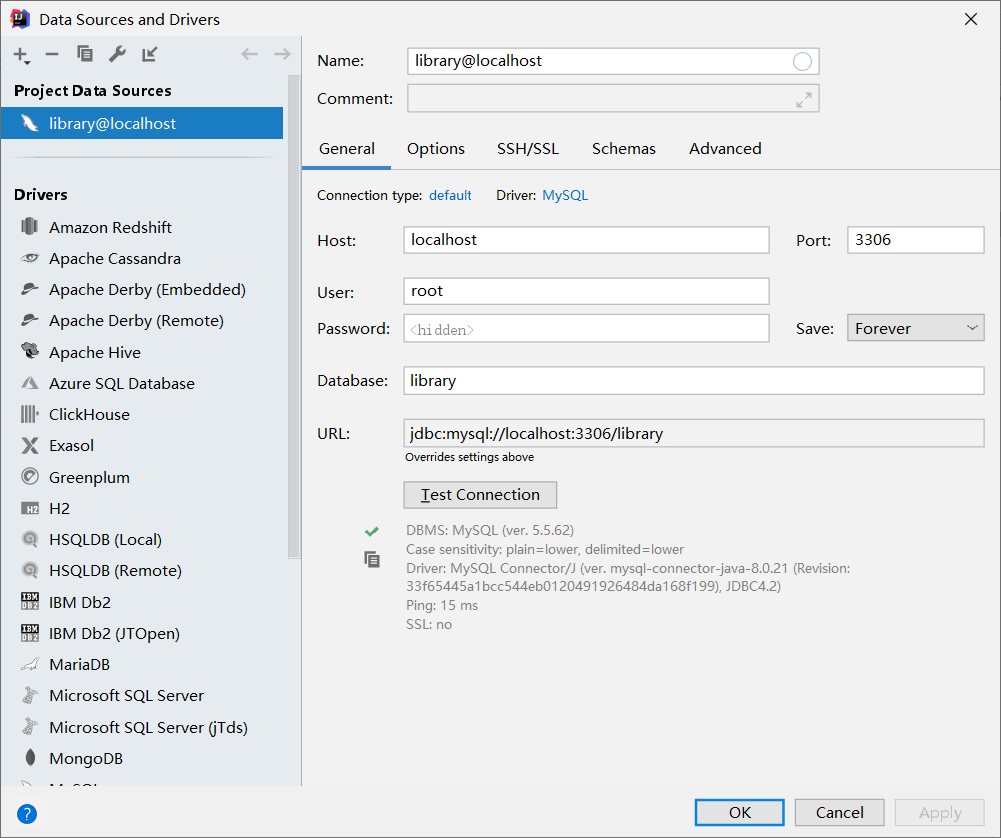Duplicate the data source with copy icon
Image resolution: width=1001 pixels, height=838 pixels.
tap(84, 54)
